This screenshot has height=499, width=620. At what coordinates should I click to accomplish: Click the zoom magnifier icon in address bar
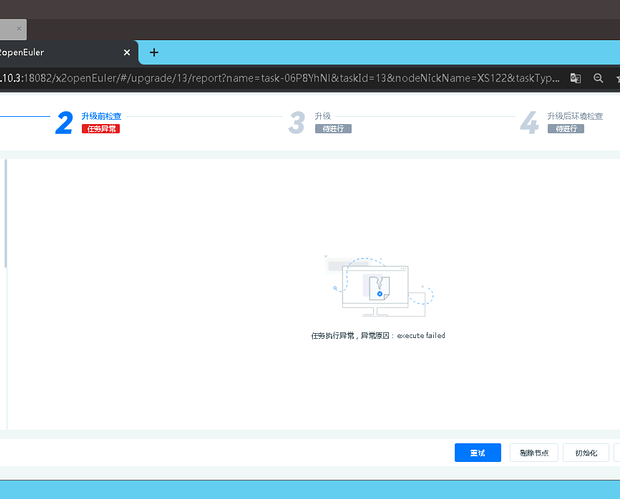click(598, 78)
